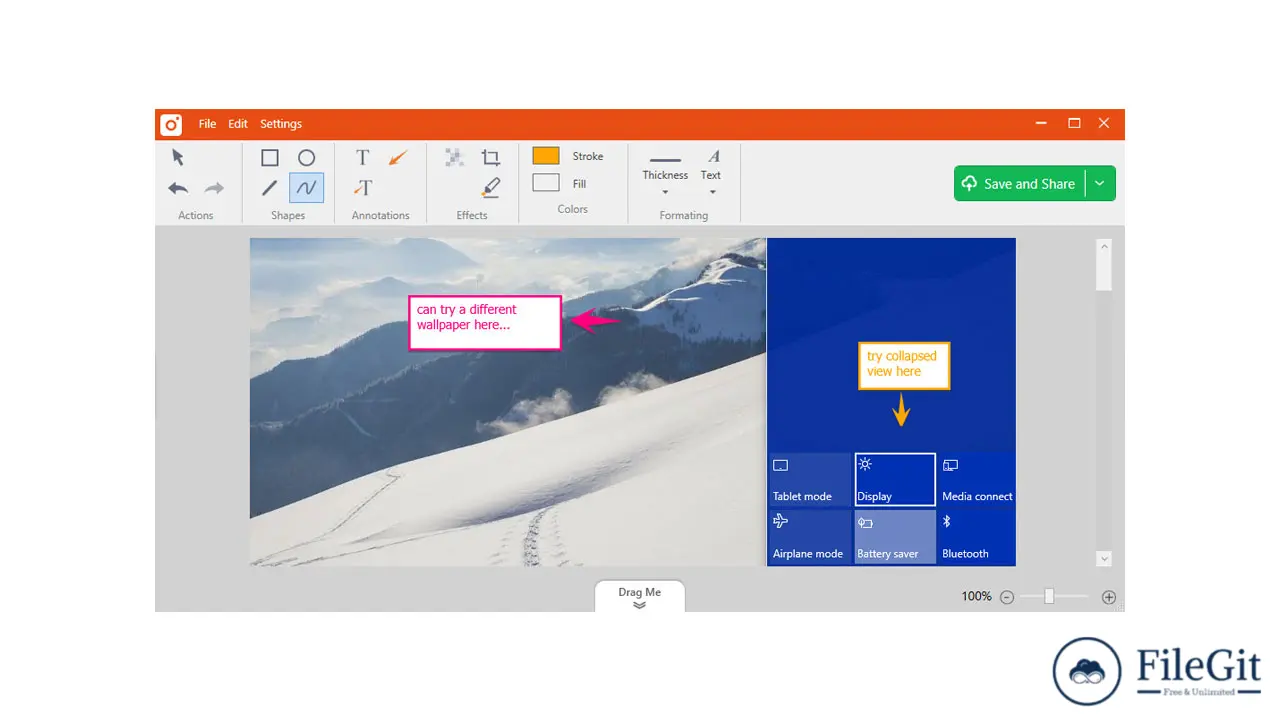
Task: Open the Edit menu
Action: [x=238, y=124]
